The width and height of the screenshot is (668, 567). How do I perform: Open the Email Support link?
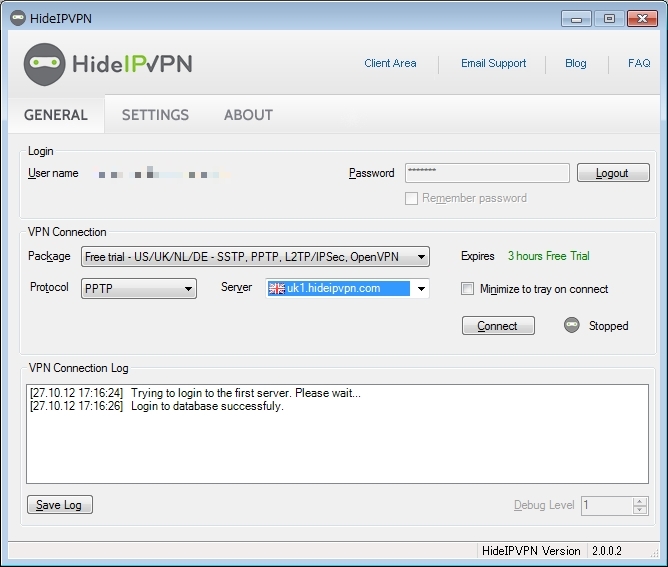(x=493, y=63)
